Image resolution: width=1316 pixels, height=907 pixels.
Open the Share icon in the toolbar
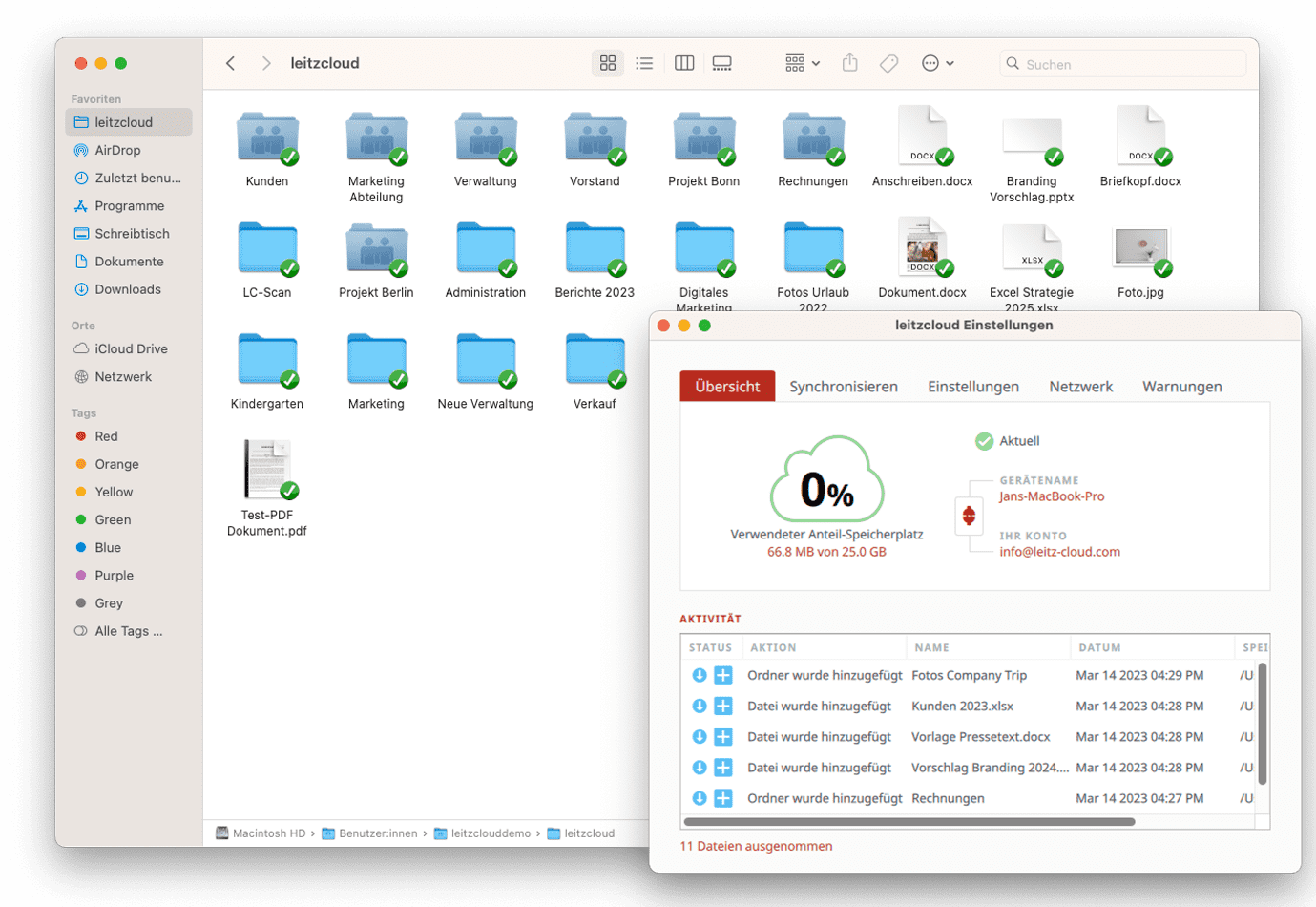pyautogui.click(x=850, y=62)
